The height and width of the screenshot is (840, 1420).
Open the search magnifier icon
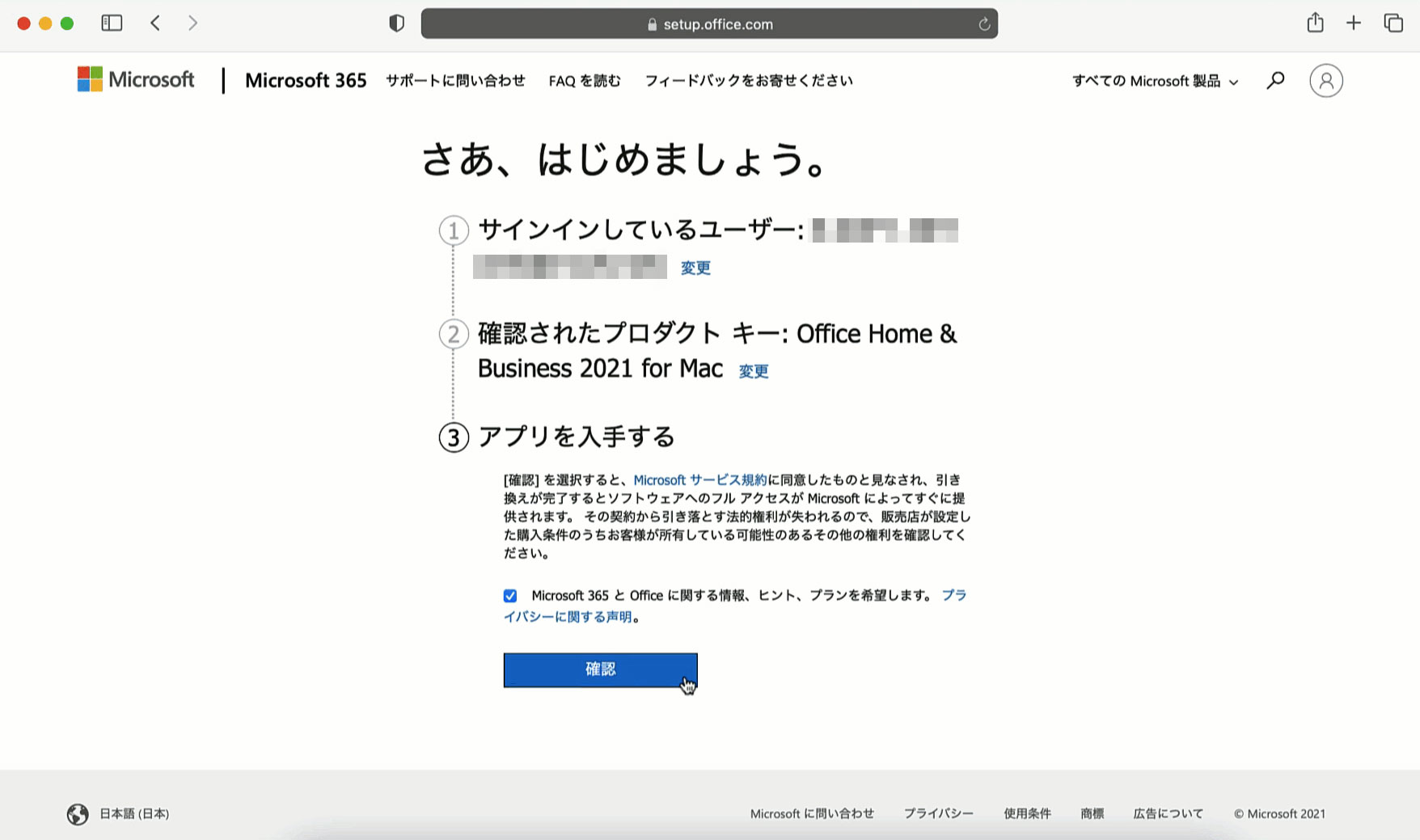click(1275, 80)
